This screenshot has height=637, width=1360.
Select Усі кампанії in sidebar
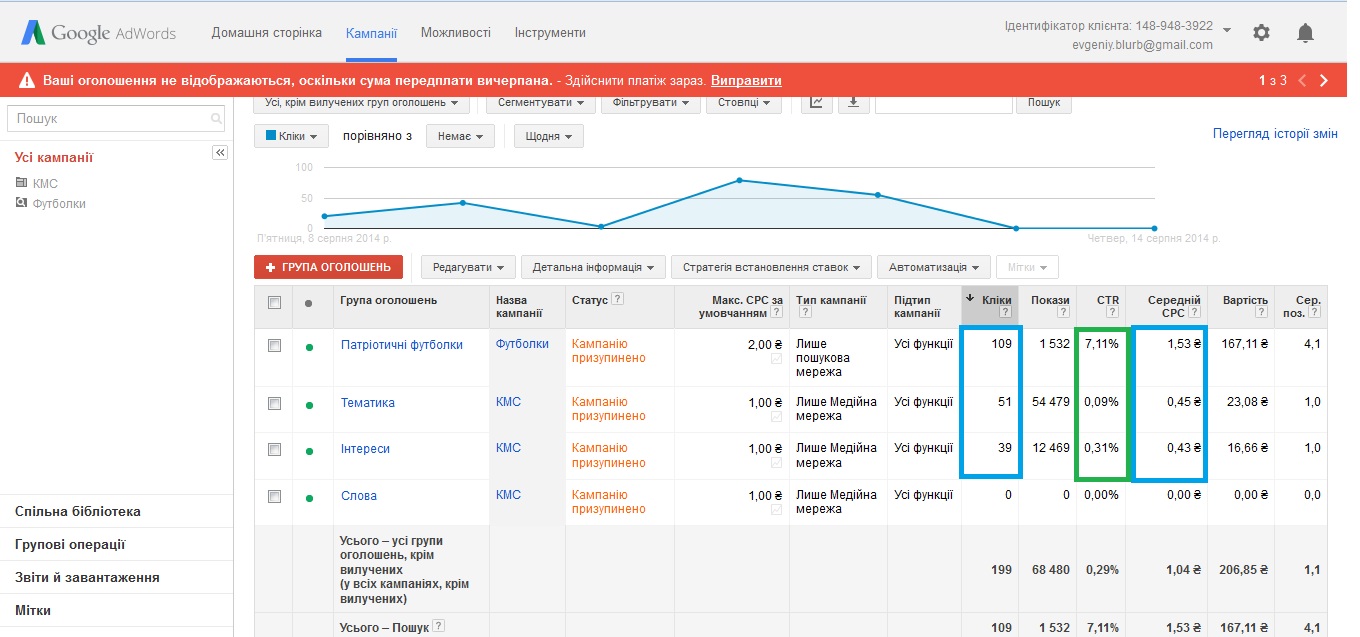54,157
